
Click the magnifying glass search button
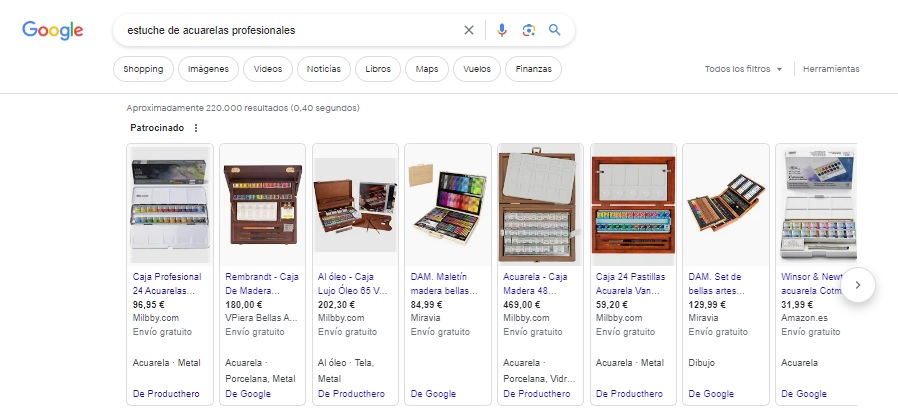pyautogui.click(x=555, y=30)
